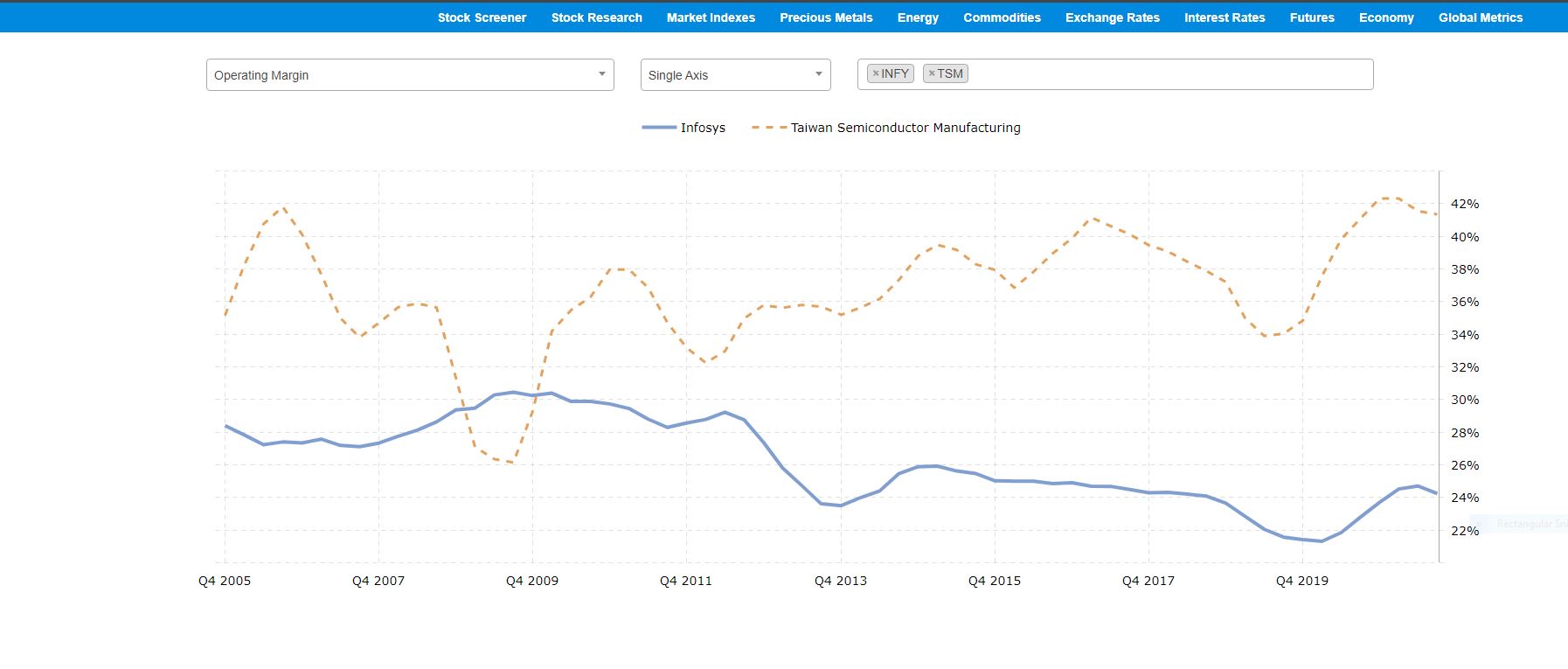Click the Q4 2009 axis label
The image size is (1568, 669).
[532, 581]
